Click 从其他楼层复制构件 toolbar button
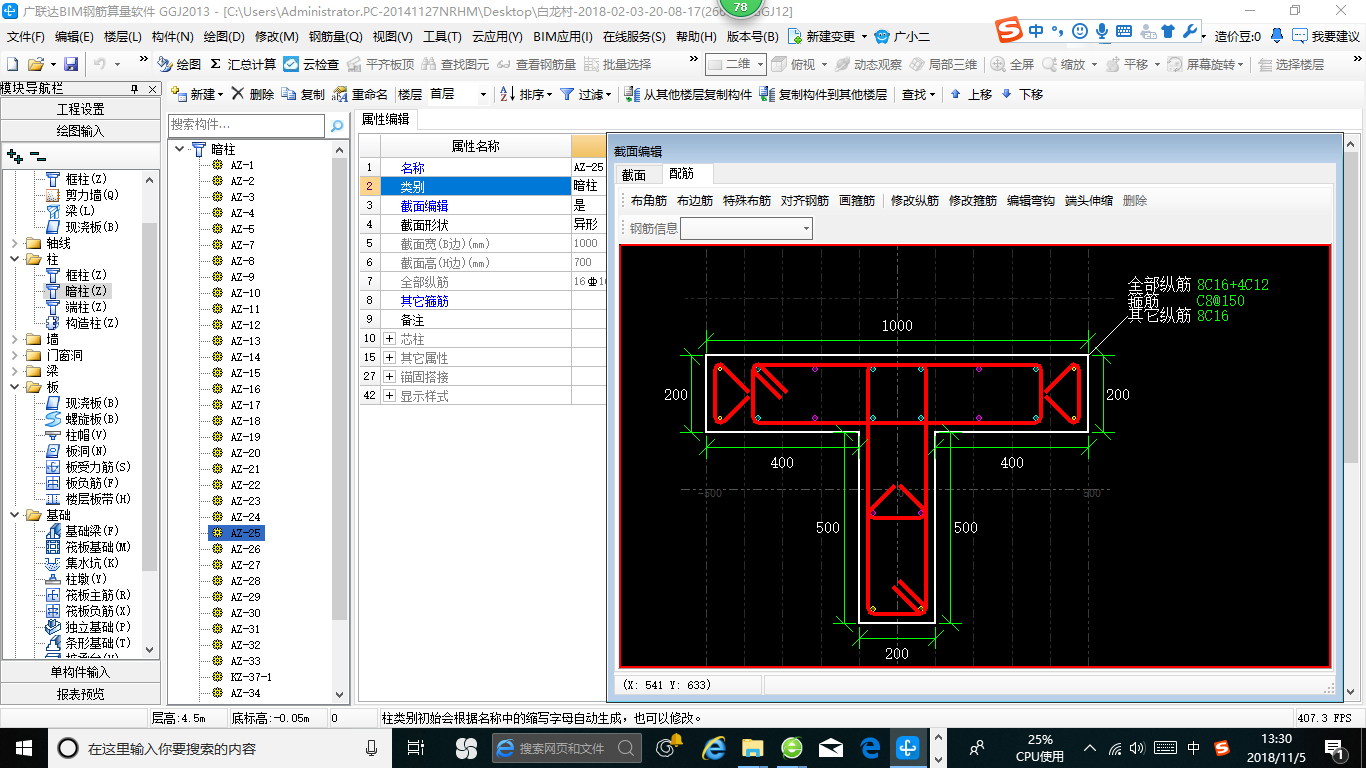 (688, 94)
